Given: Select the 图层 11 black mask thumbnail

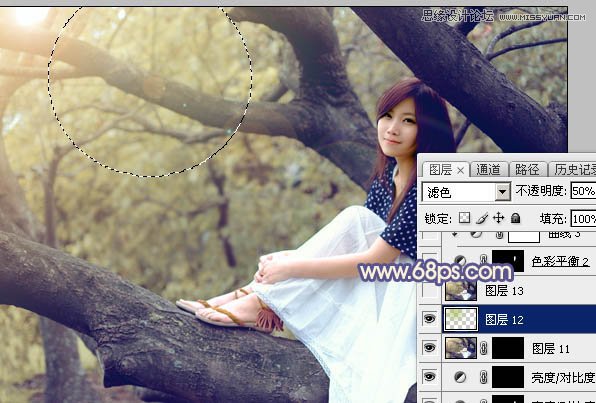Looking at the screenshot, I should point(508,348).
